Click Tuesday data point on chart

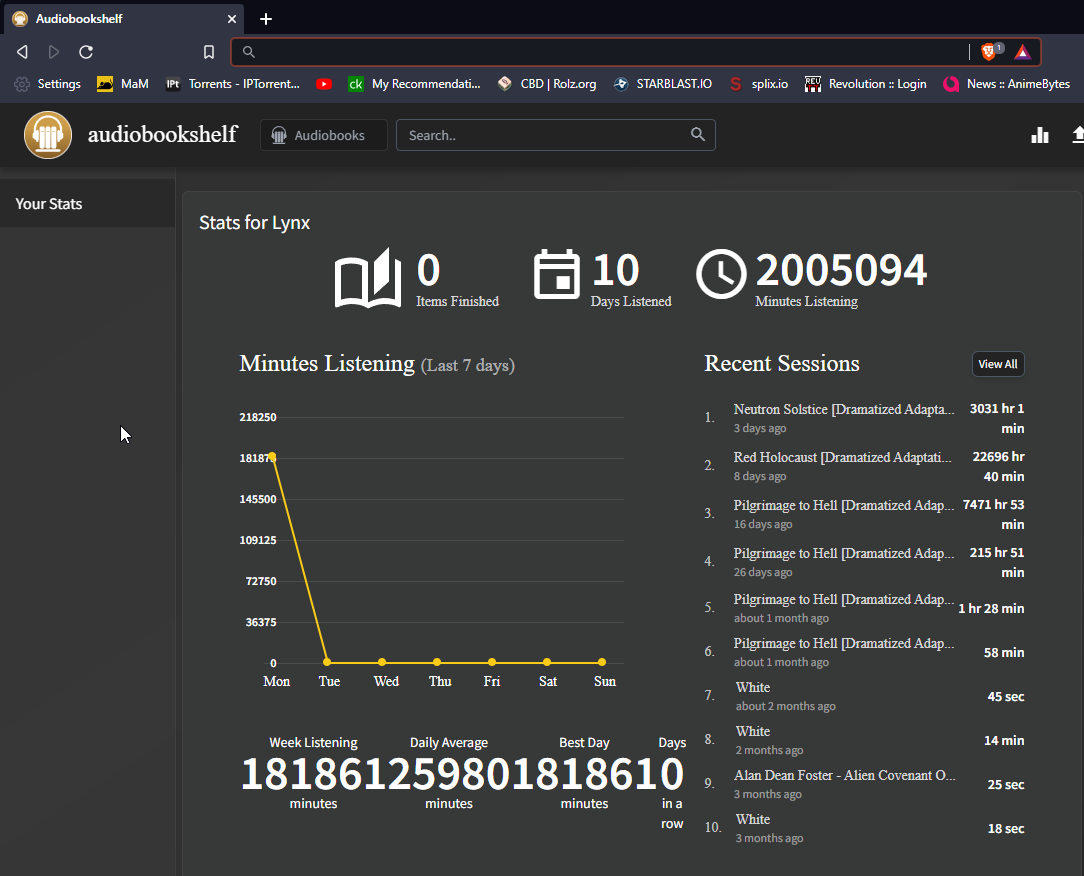tap(327, 662)
